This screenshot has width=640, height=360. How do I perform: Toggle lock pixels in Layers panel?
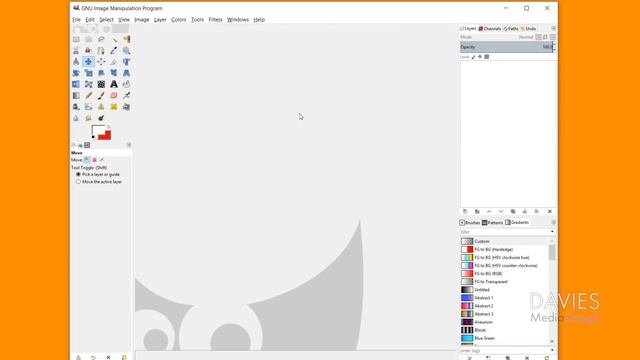click(473, 57)
